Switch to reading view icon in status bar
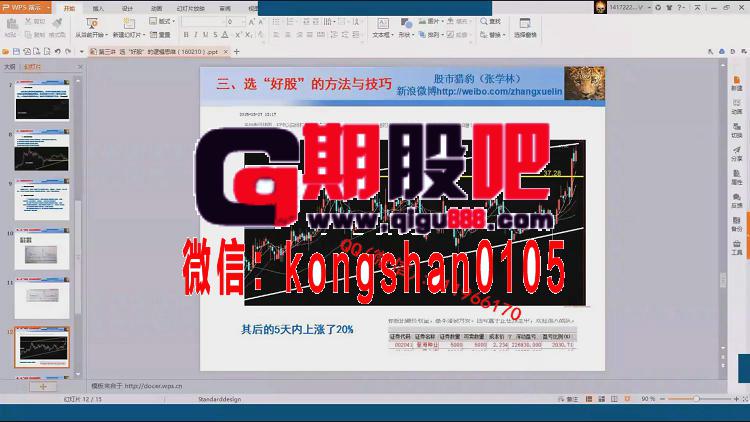 (614, 399)
